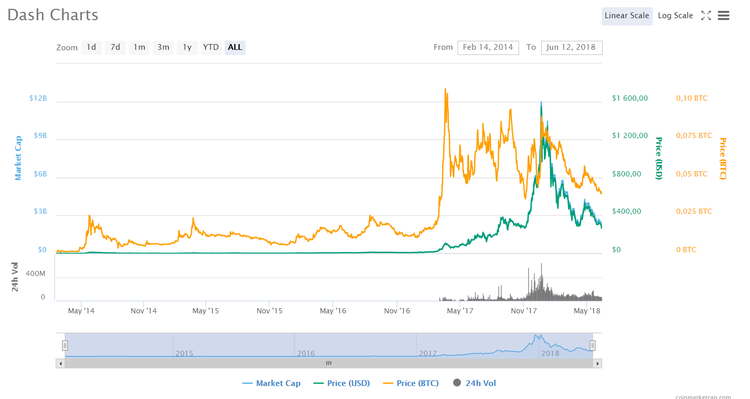Viewport: 750px width, 399px height.
Task: Click the Market Cap axis title
Action: click(18, 158)
